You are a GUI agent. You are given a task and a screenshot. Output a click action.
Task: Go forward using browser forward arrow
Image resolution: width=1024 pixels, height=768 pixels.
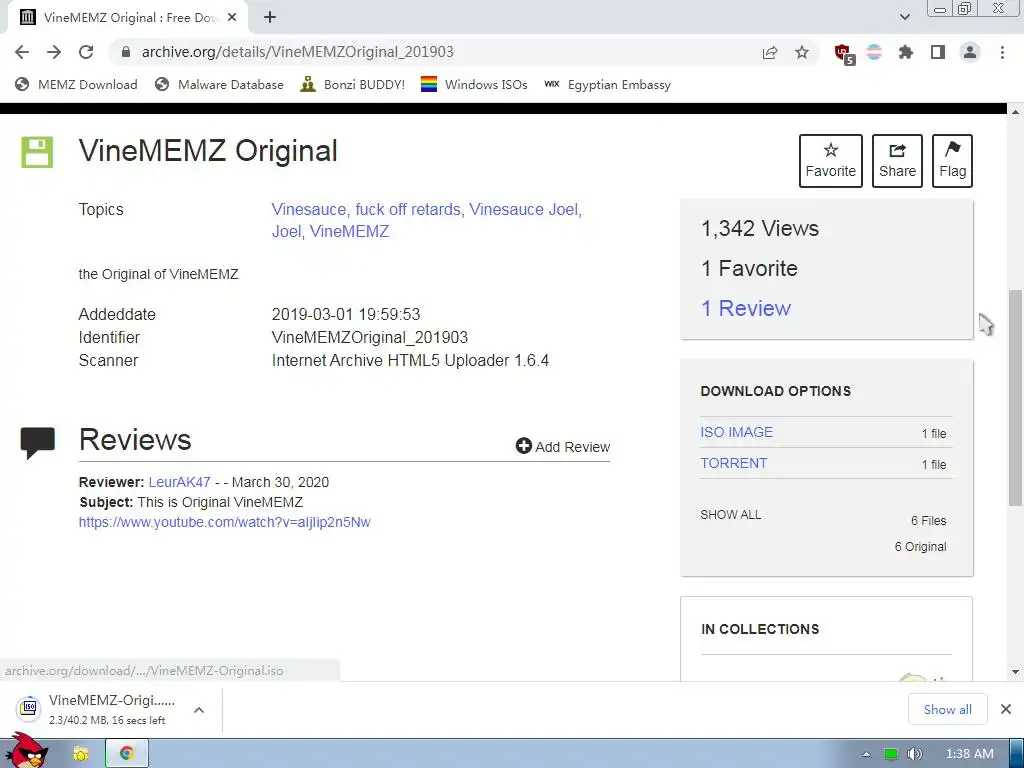(54, 52)
